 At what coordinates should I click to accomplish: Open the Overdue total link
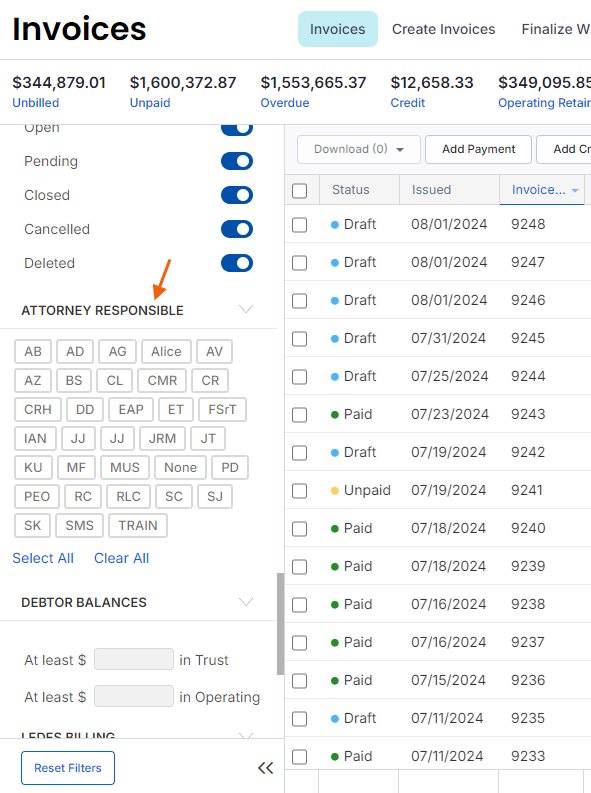[x=285, y=103]
